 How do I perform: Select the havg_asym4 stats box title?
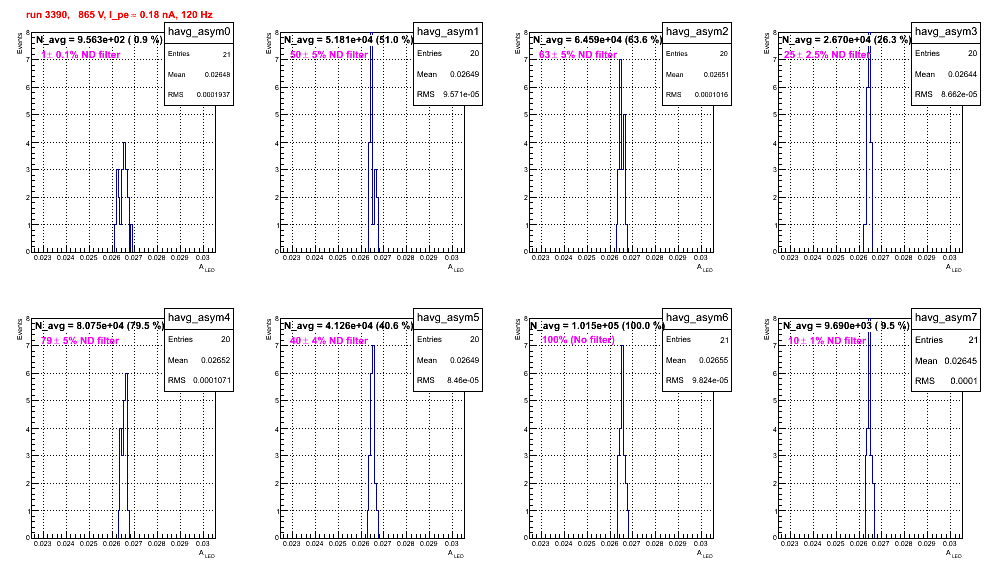(199, 317)
